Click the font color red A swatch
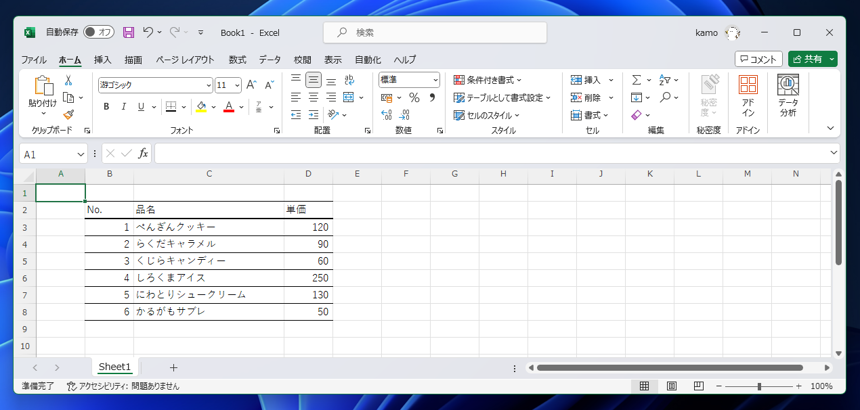This screenshot has width=860, height=410. [x=229, y=106]
